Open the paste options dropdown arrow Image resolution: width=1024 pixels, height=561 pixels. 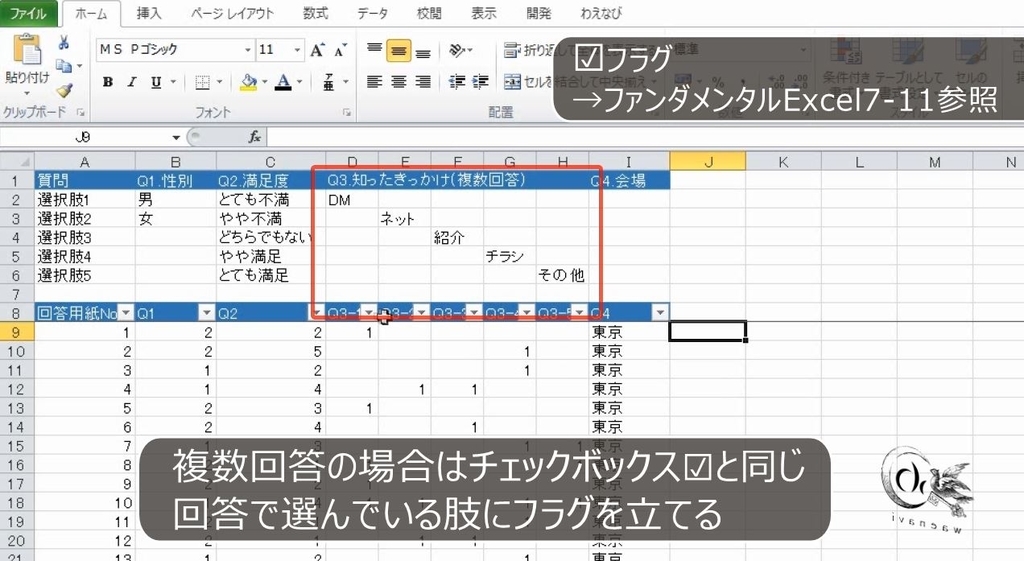pos(27,93)
